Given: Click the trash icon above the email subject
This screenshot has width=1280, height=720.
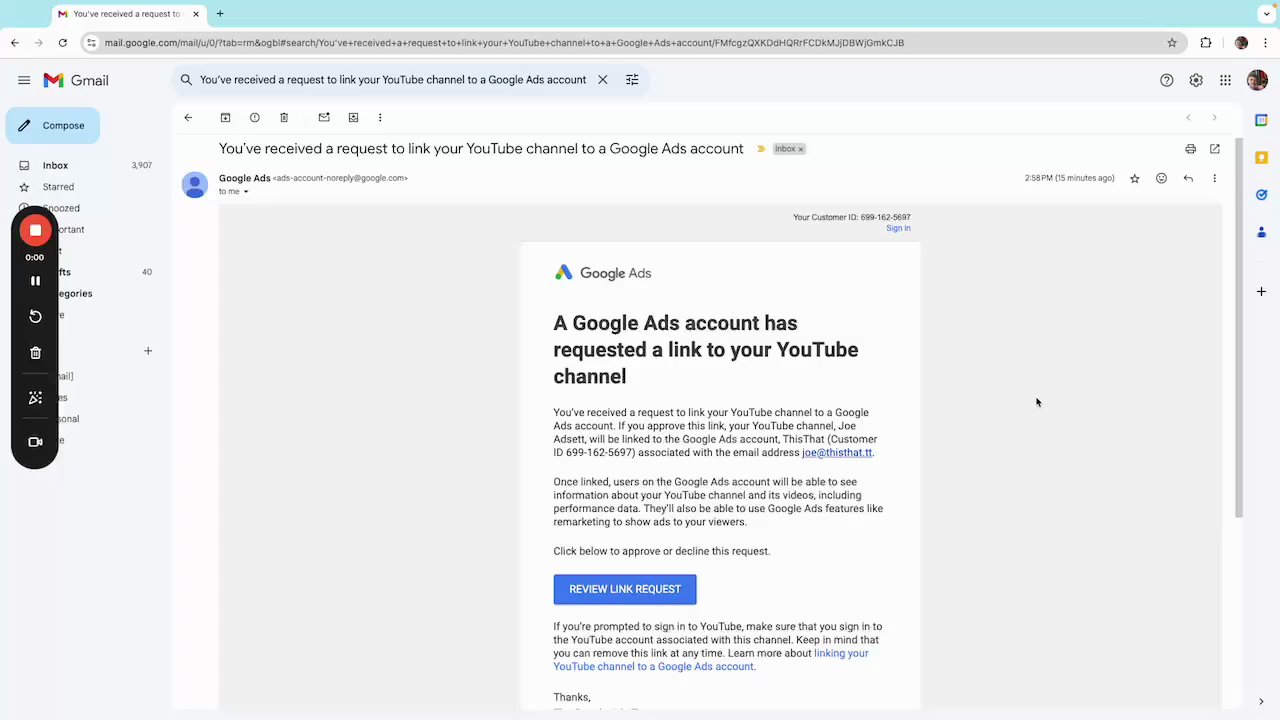Looking at the screenshot, I should coord(284,118).
